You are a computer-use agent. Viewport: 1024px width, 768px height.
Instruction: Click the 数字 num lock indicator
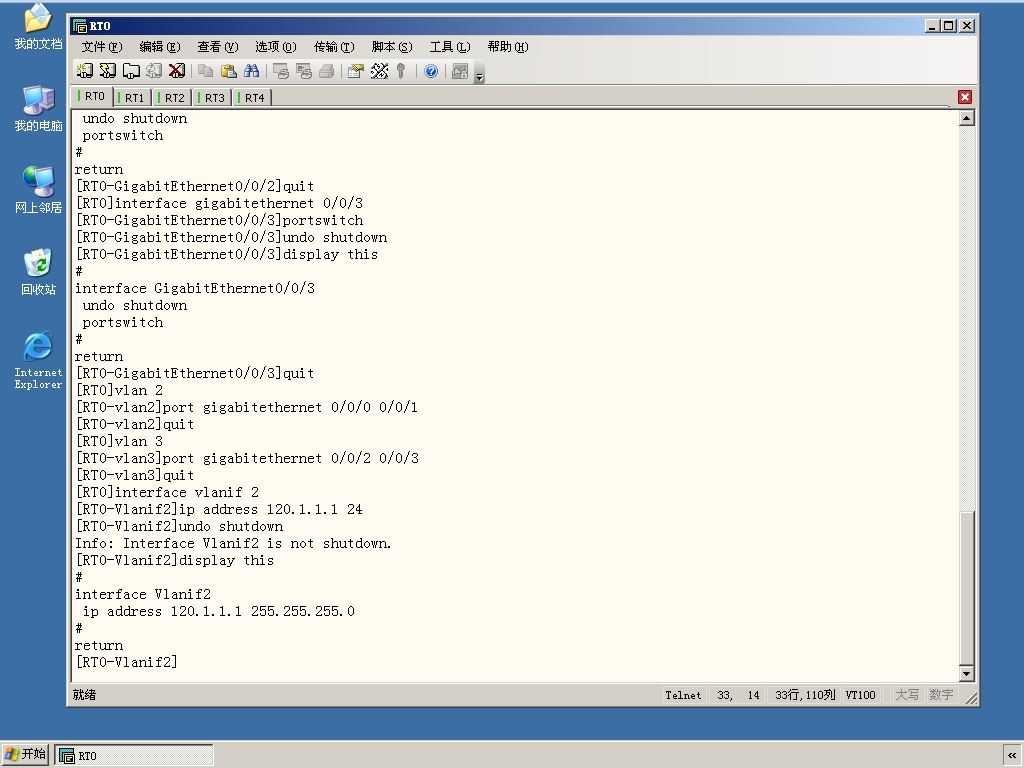click(x=940, y=695)
